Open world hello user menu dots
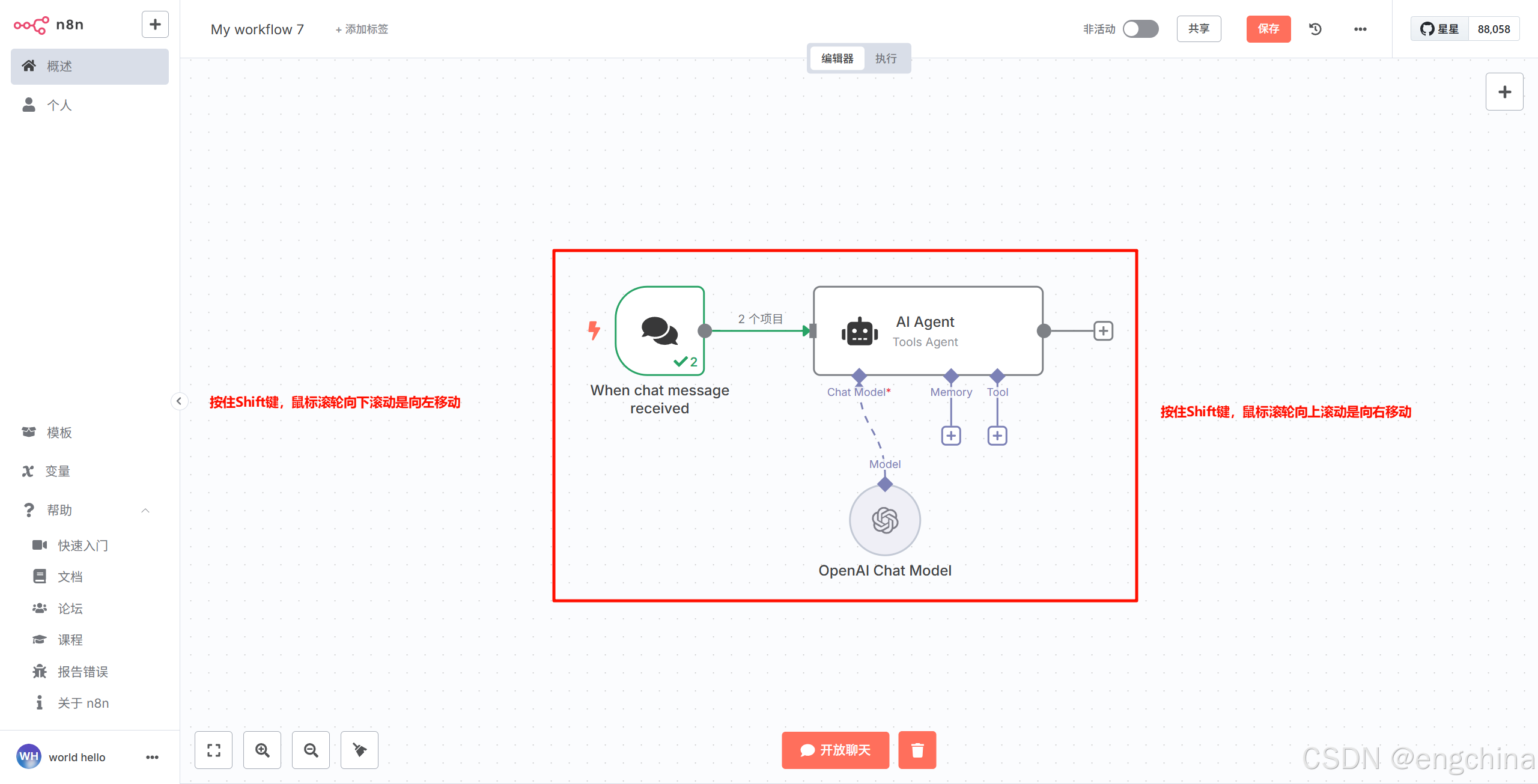 click(152, 757)
